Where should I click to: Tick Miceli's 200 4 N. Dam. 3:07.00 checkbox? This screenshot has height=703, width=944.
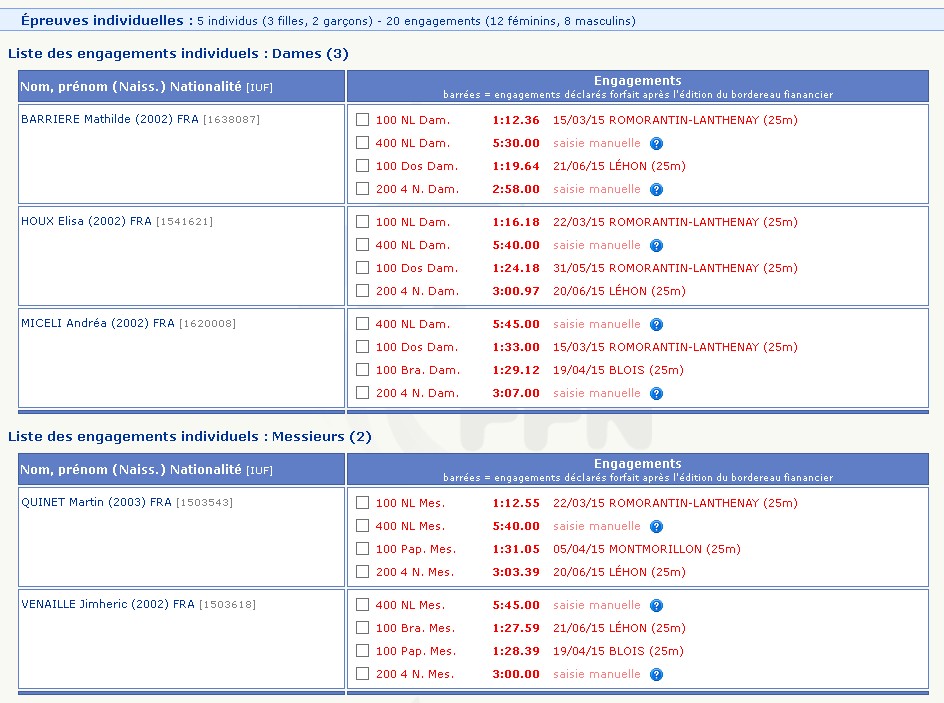pos(362,392)
